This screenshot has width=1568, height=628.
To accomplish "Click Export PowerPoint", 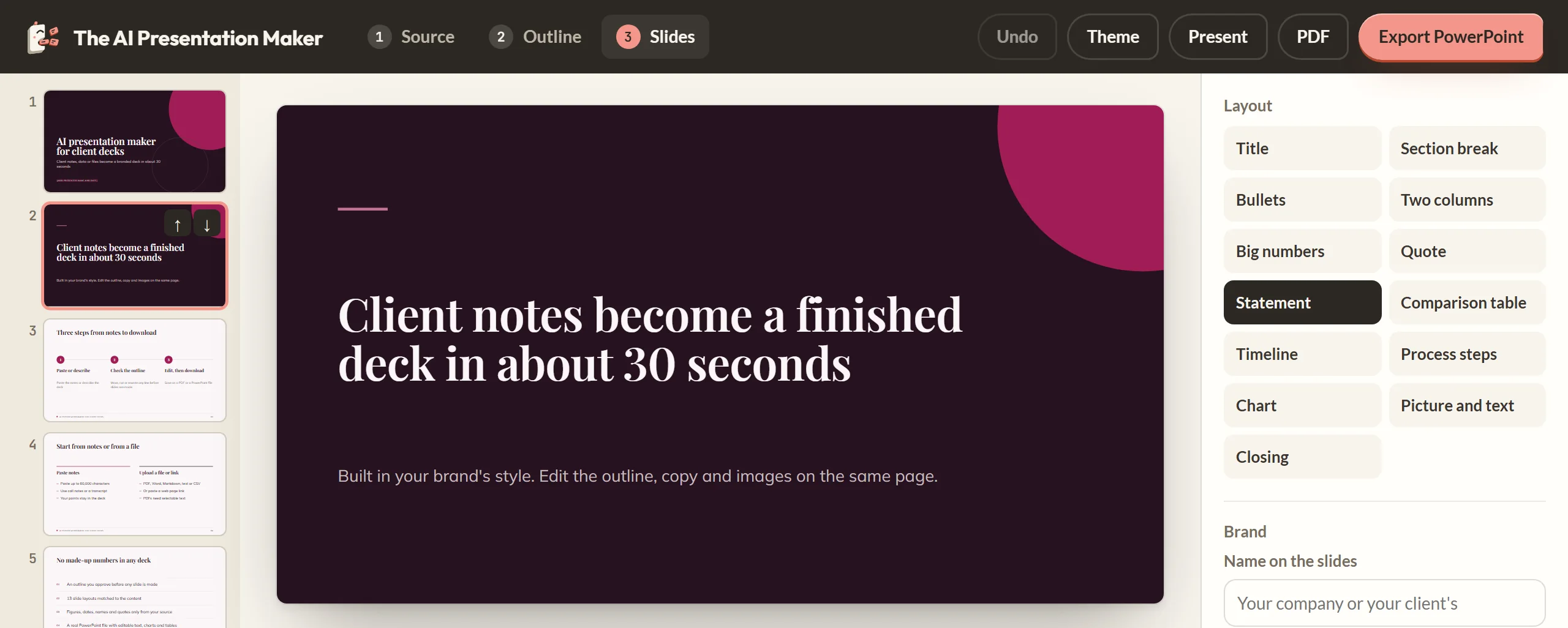I will coord(1450,37).
